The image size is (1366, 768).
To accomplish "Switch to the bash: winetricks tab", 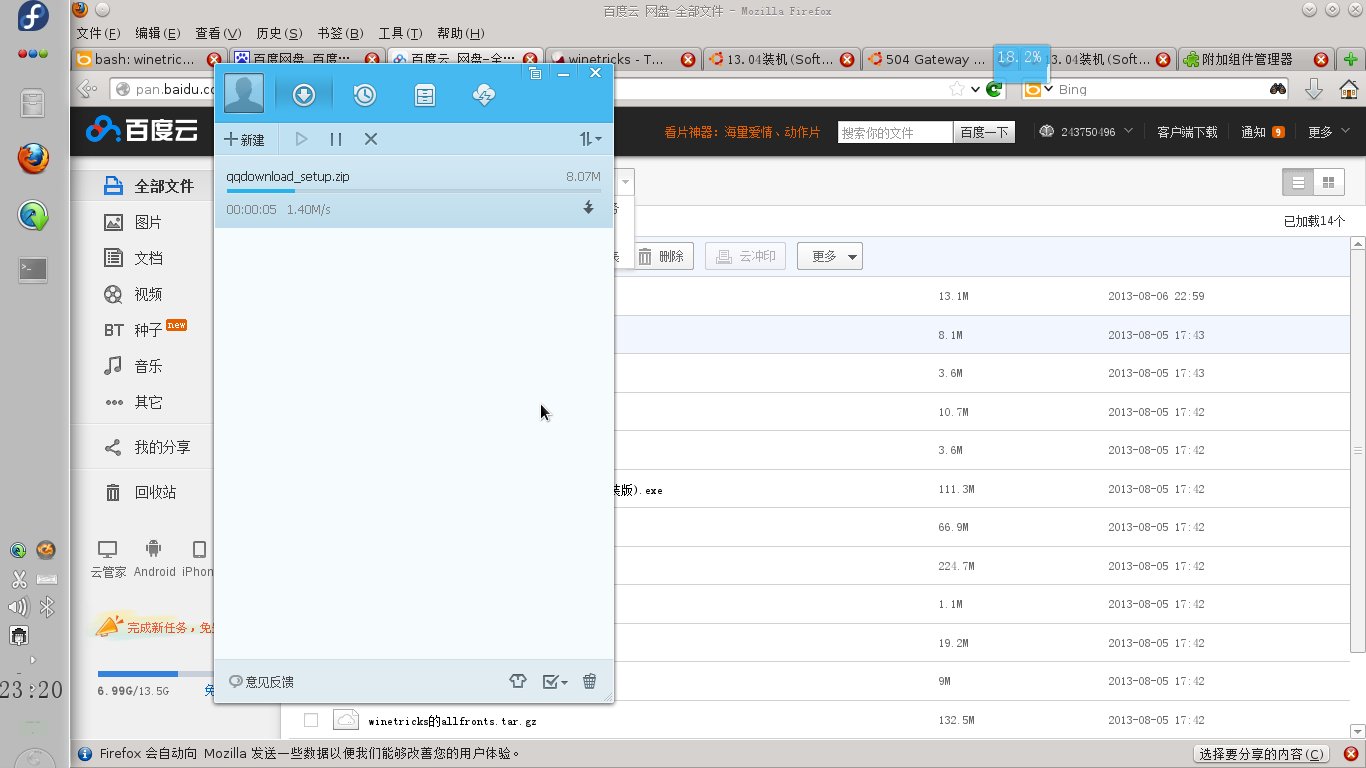I will (x=149, y=59).
